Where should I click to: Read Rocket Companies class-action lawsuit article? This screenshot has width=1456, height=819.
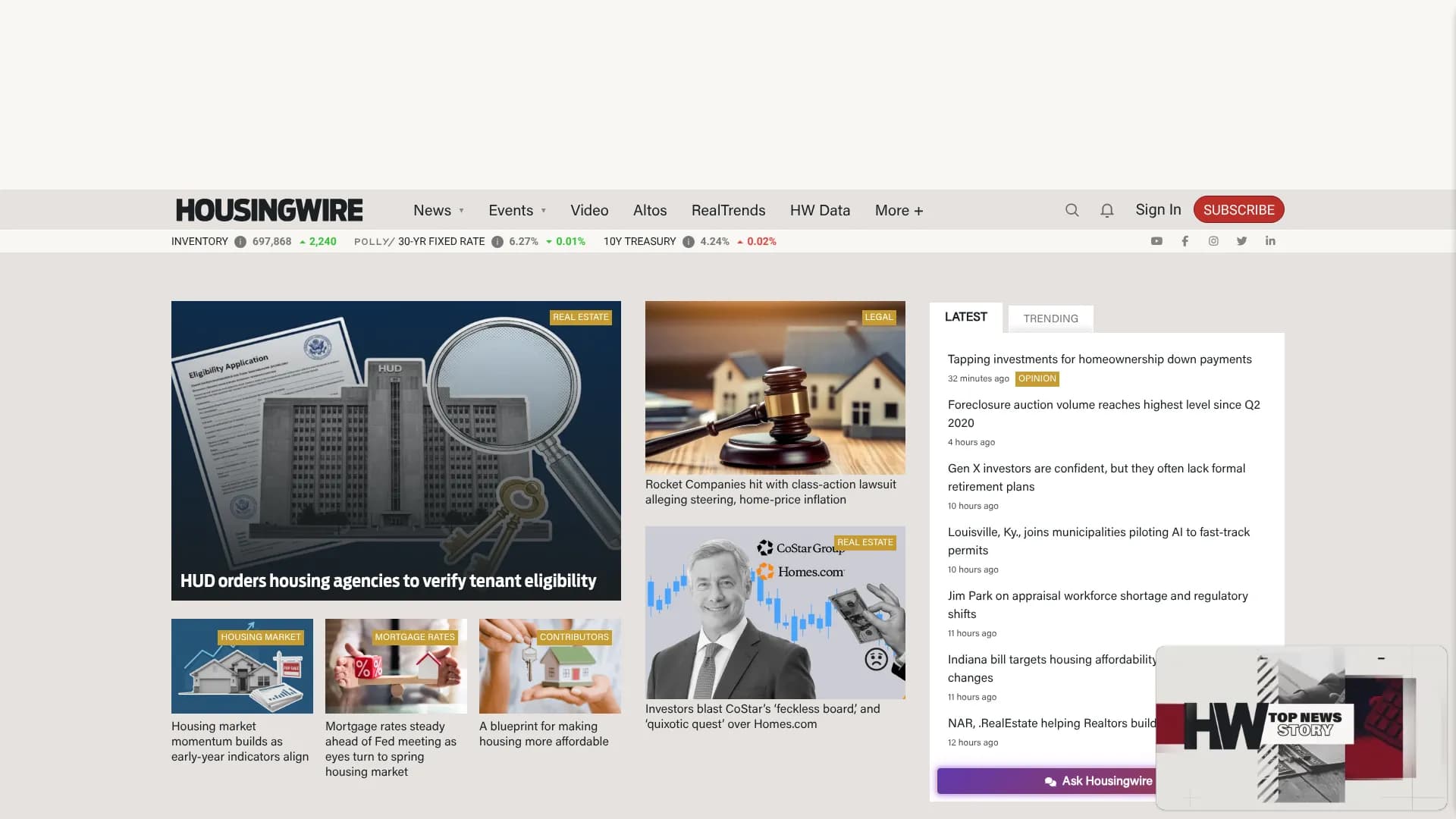[770, 492]
